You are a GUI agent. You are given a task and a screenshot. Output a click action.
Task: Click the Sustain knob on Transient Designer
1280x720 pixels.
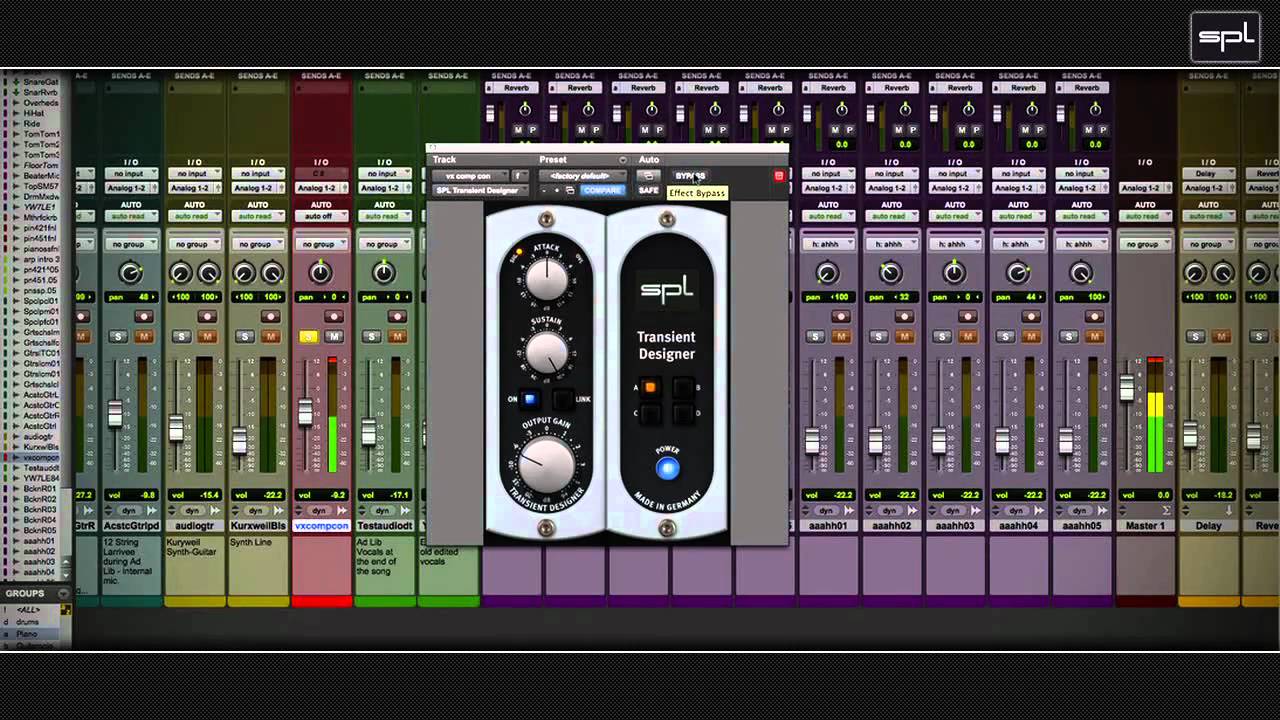[546, 352]
